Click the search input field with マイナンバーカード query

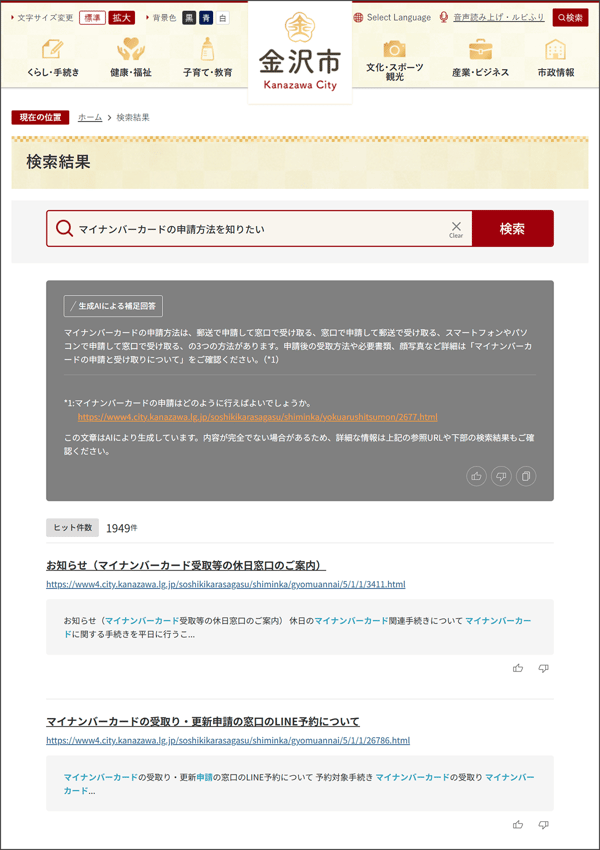coord(260,229)
